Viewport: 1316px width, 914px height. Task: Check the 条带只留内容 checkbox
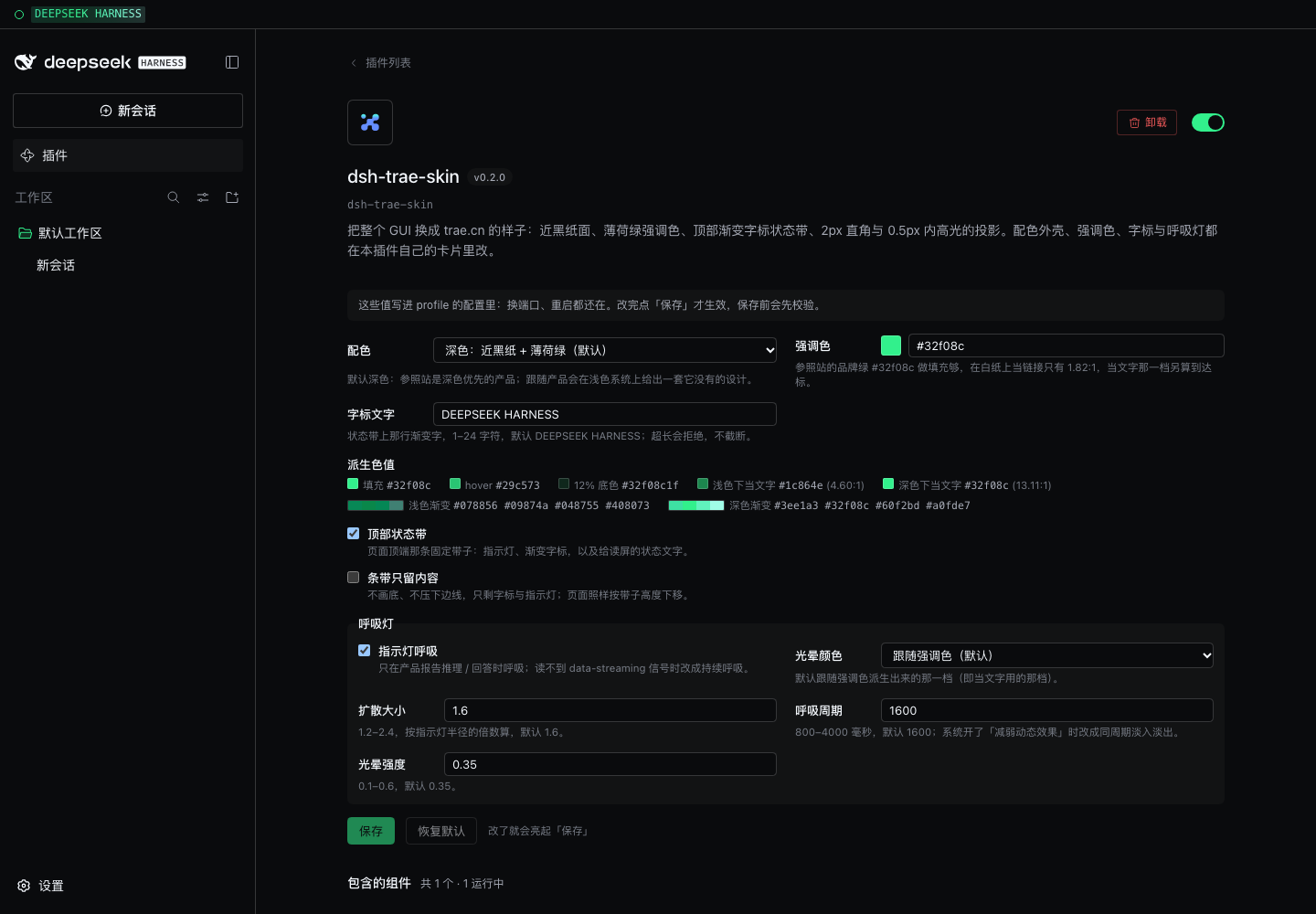click(354, 578)
